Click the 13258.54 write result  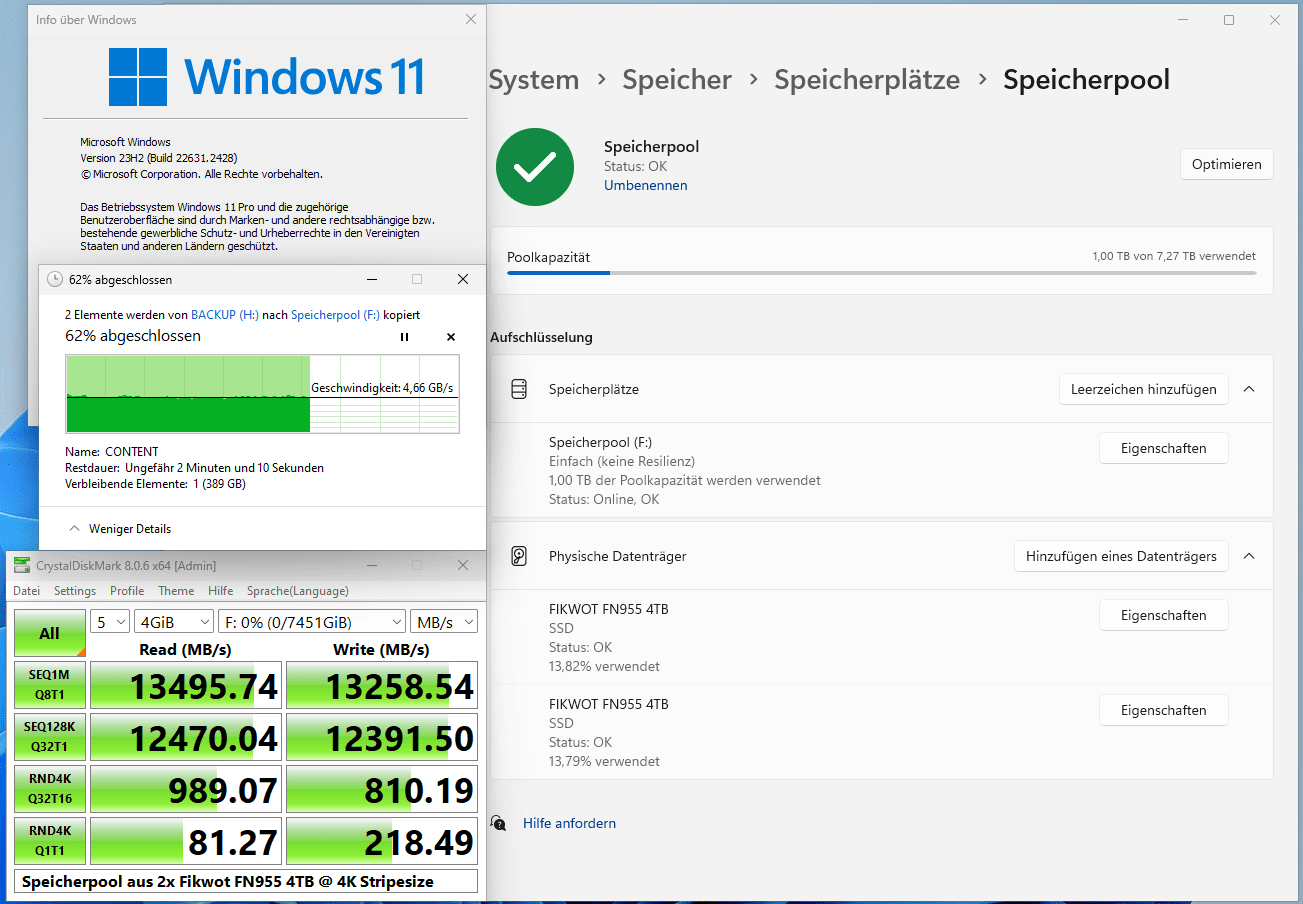pyautogui.click(x=382, y=686)
